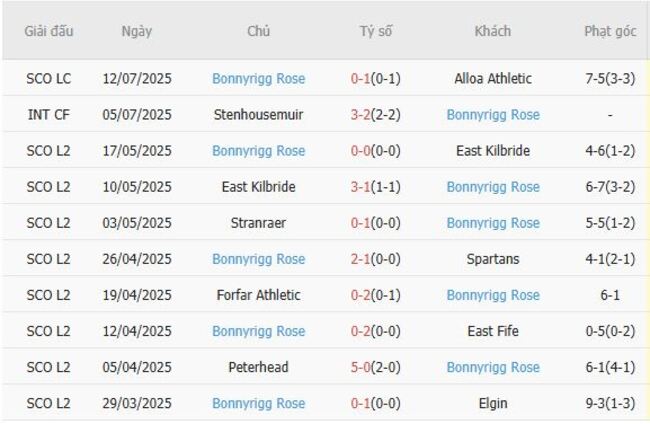The height and width of the screenshot is (424, 650).
Task: Open the Alloa Athletic team link
Action: [493, 79]
